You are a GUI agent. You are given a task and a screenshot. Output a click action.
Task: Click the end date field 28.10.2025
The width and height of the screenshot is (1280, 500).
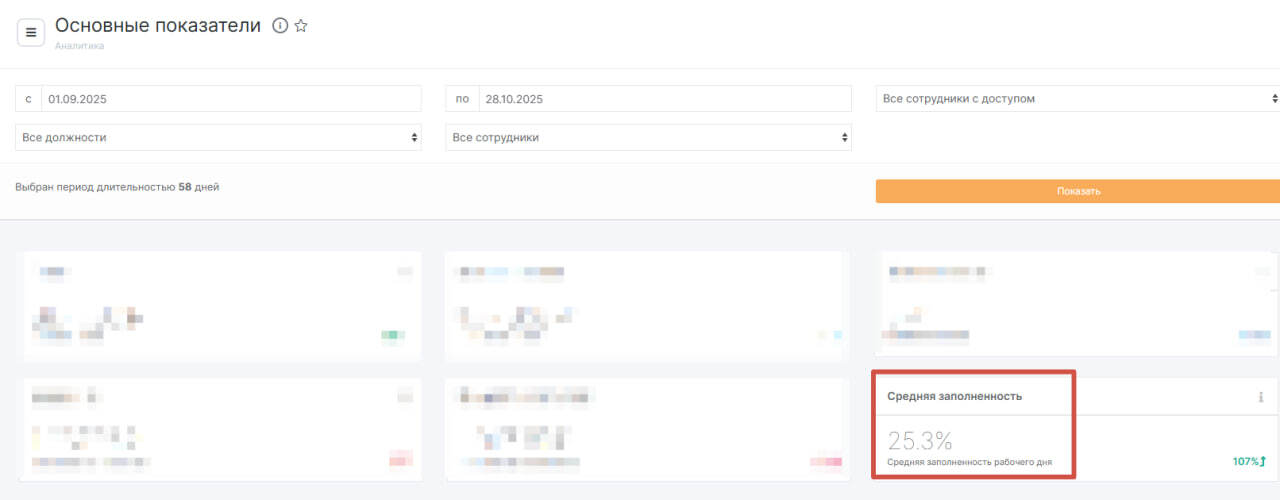click(664, 99)
